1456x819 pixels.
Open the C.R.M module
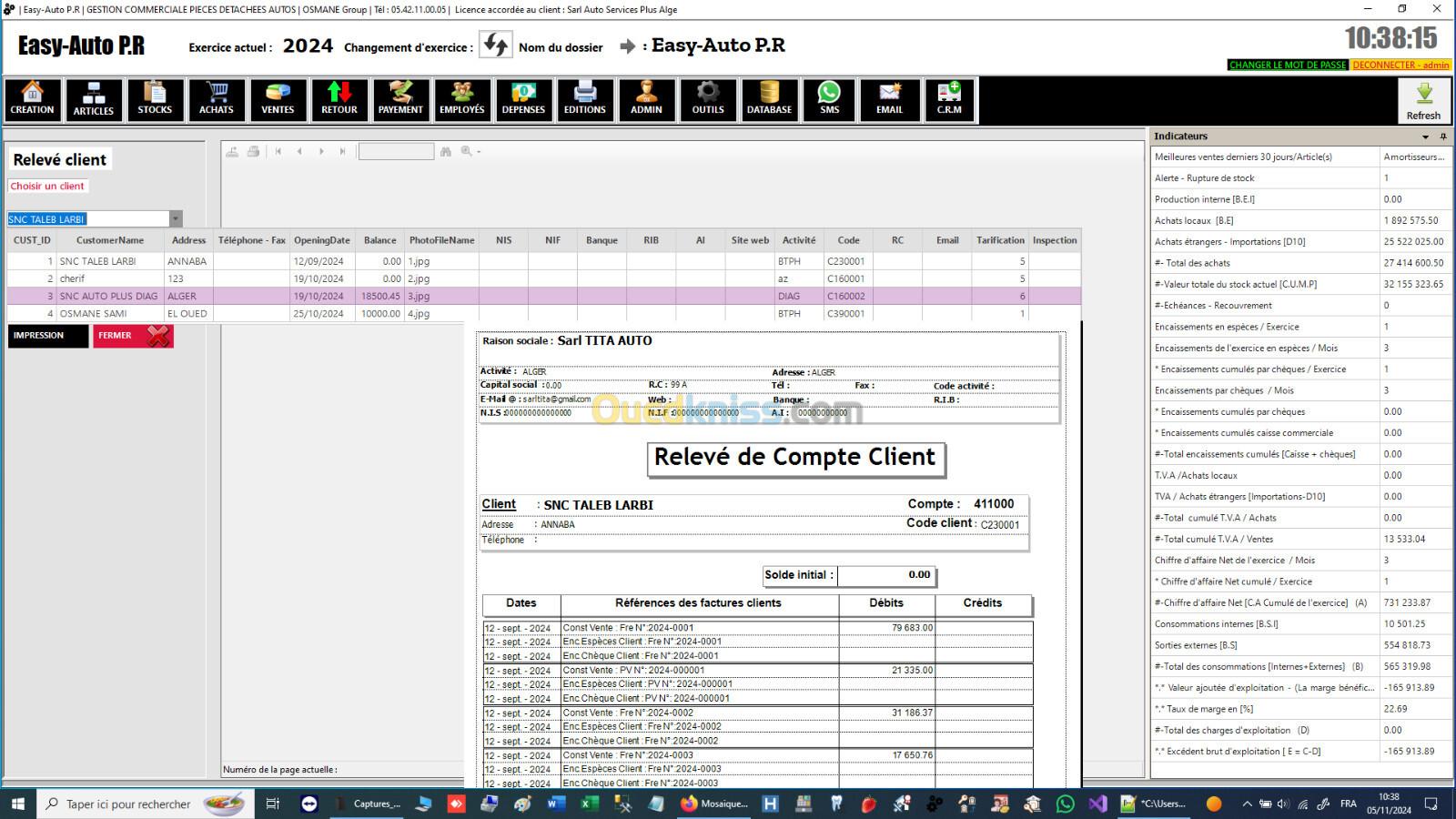tap(949, 99)
